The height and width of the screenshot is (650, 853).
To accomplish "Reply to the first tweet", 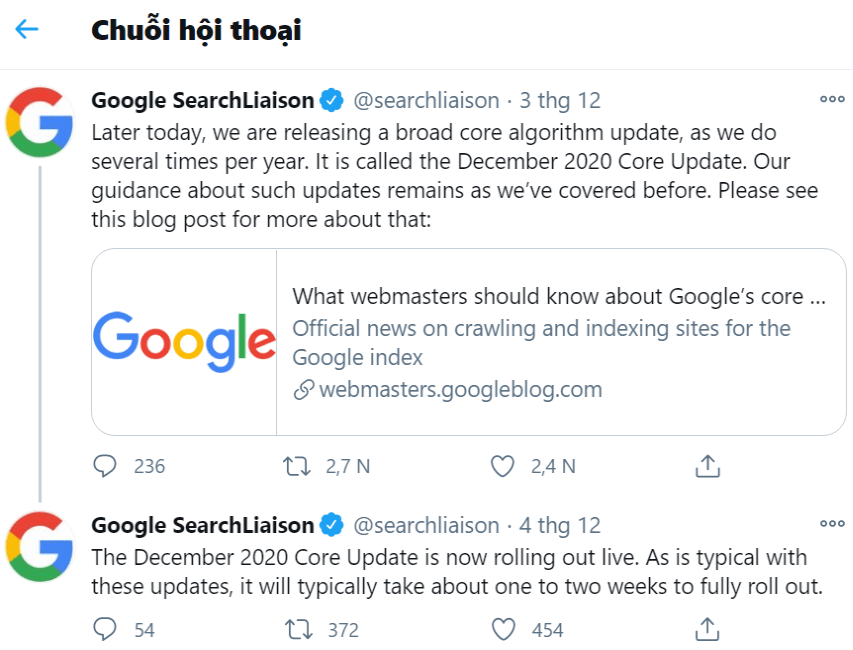I will 106,466.
